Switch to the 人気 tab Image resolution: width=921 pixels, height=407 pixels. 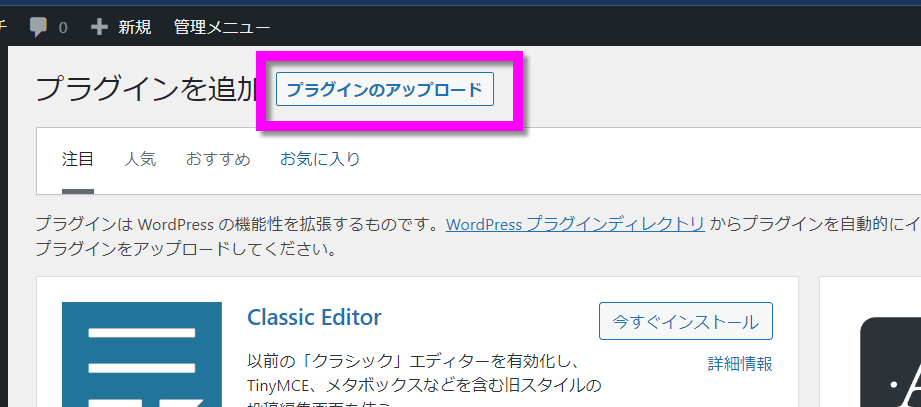[140, 159]
